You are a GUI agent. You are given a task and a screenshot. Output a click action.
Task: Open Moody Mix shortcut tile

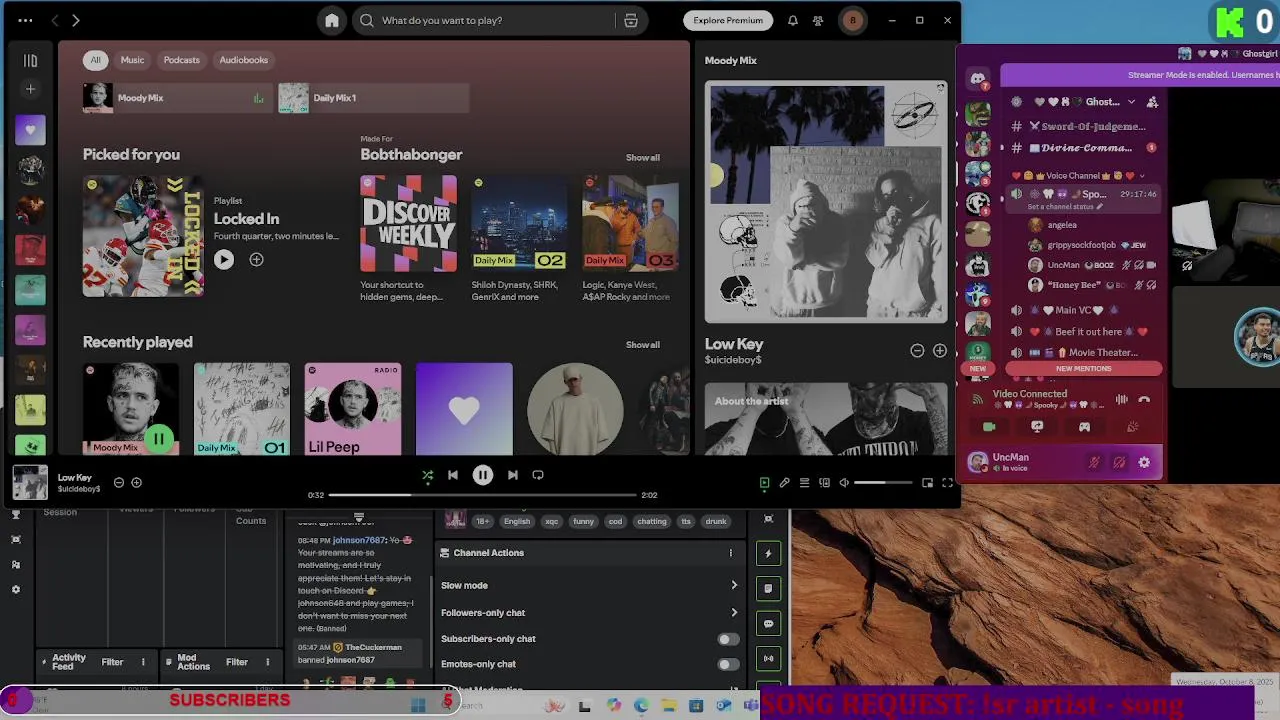[x=178, y=98]
